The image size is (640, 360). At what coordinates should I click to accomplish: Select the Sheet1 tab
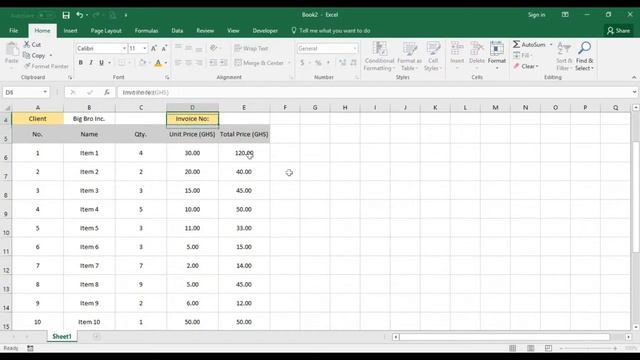[x=62, y=336]
